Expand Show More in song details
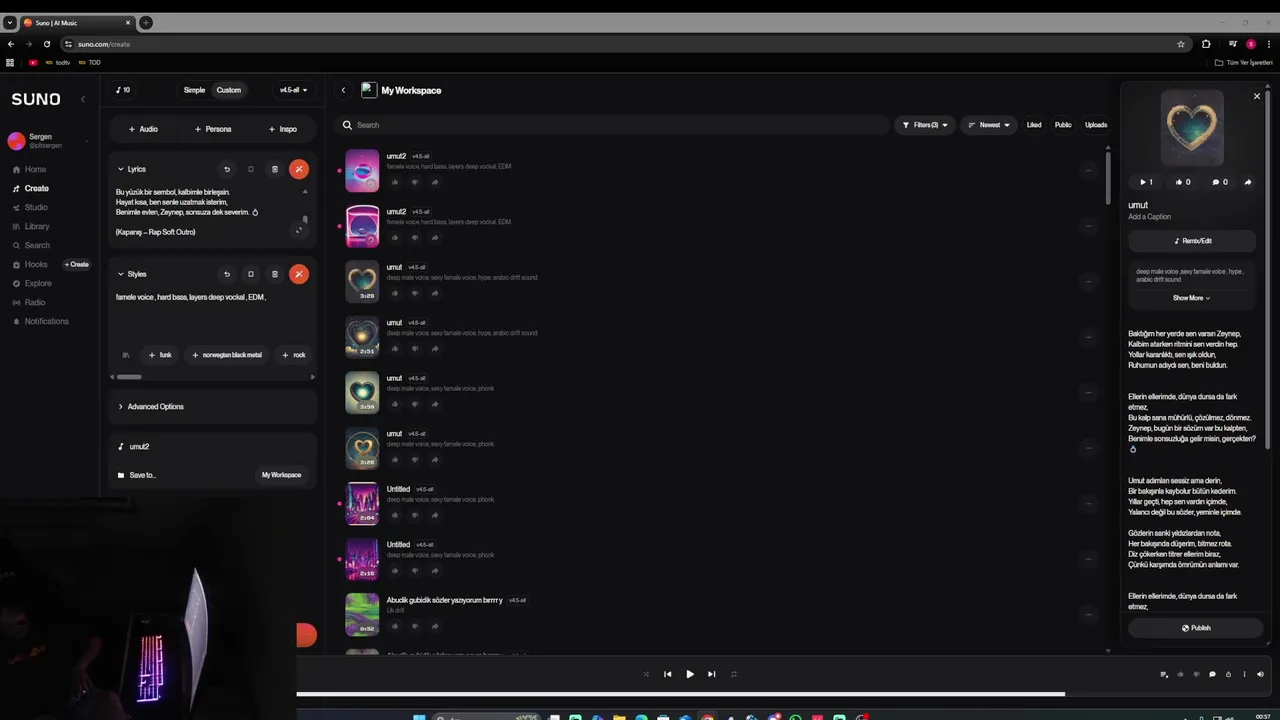The height and width of the screenshot is (720, 1280). tap(1191, 298)
